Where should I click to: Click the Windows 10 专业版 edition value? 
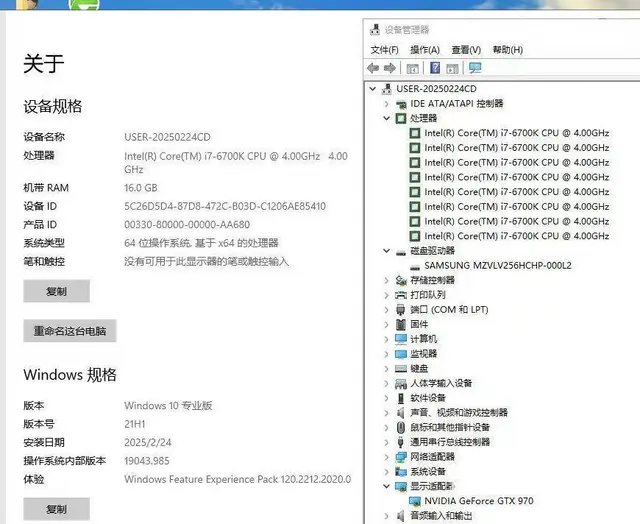[x=168, y=406]
